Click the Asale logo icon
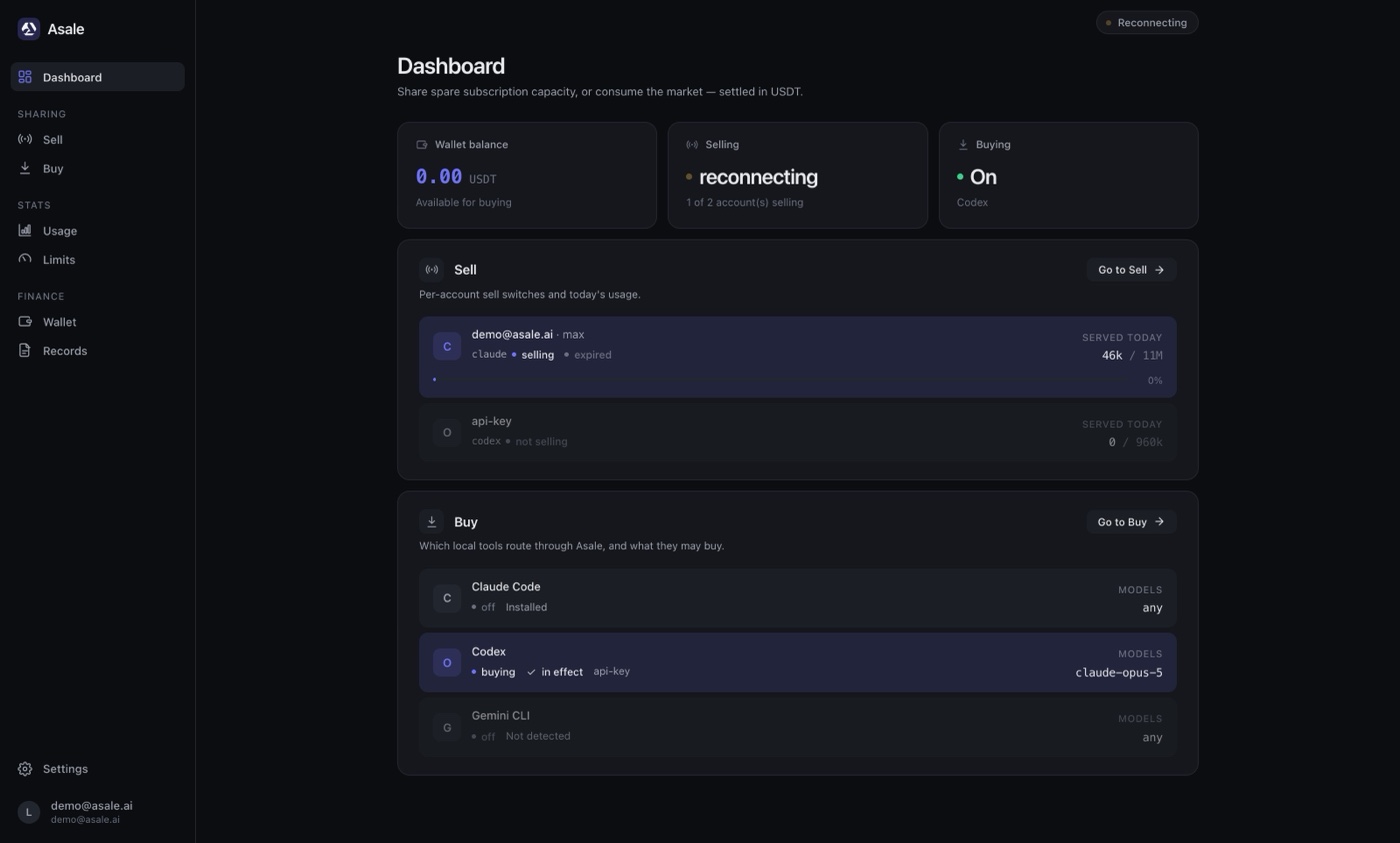Viewport: 1400px width, 843px height. click(x=28, y=29)
